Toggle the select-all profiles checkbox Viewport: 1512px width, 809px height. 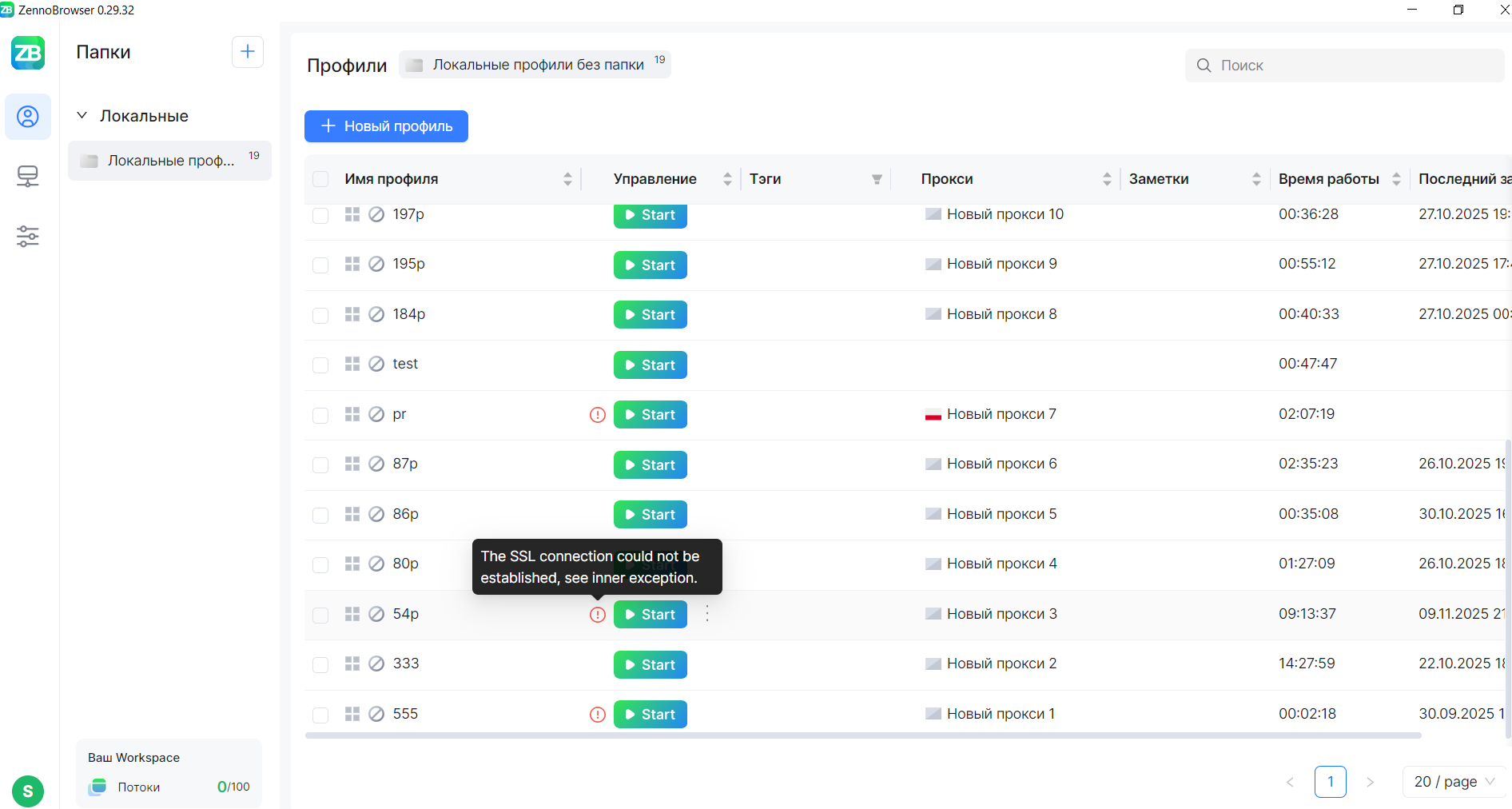[320, 179]
